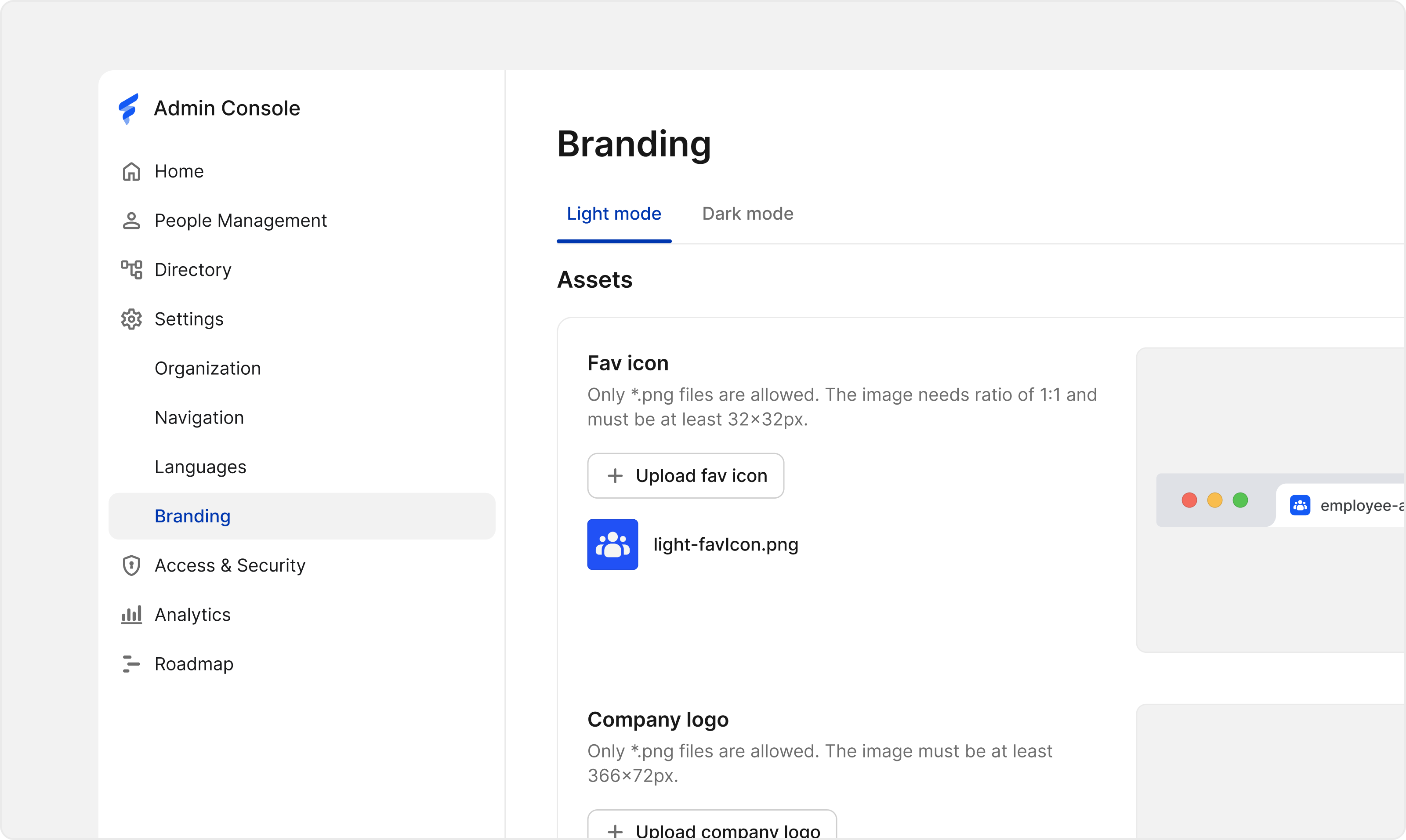This screenshot has width=1406, height=840.
Task: Click the Company logo heading
Action: (658, 720)
